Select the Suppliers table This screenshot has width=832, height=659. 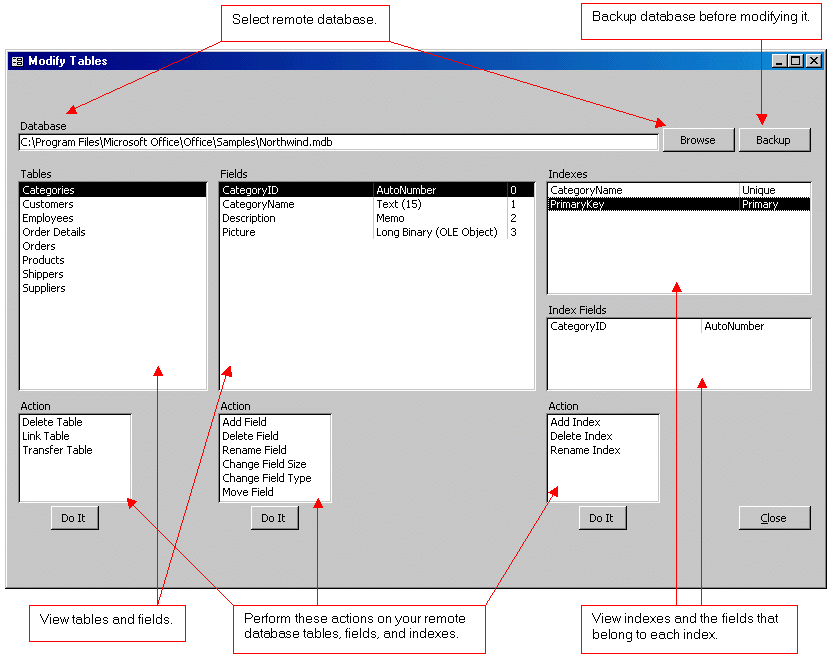coord(44,288)
